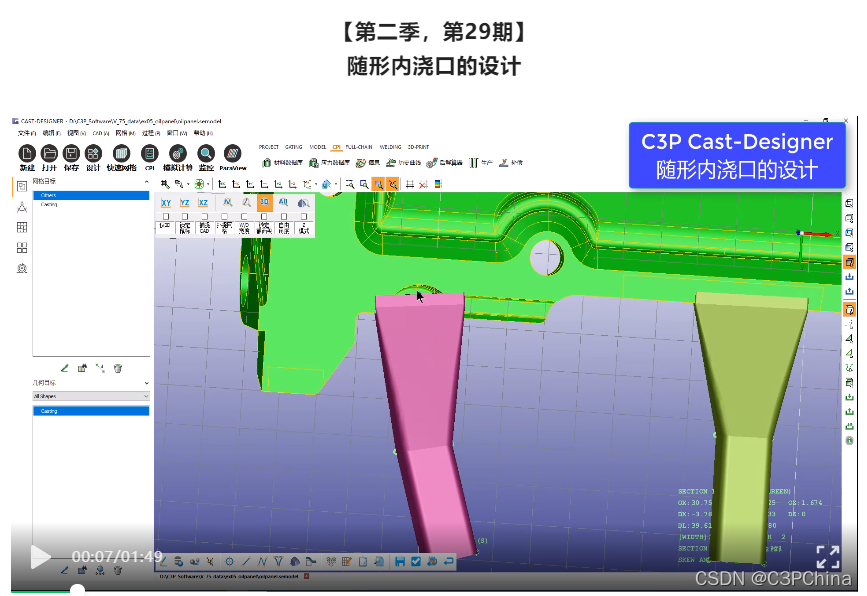The image size is (867, 596).
Task: Enter fullscreen video mode
Action: 828,557
